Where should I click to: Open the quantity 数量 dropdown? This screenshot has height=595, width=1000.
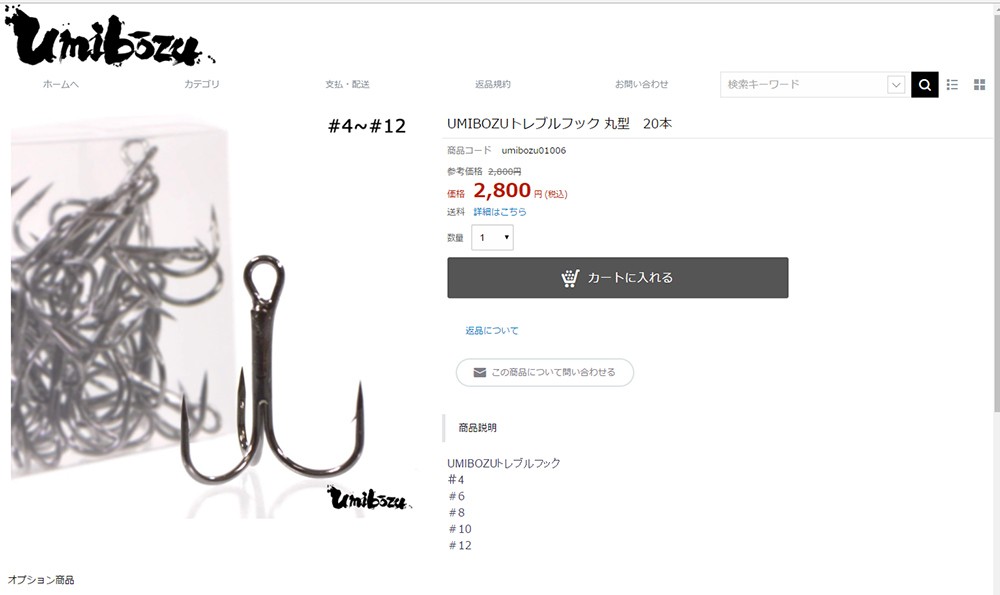[x=492, y=237]
